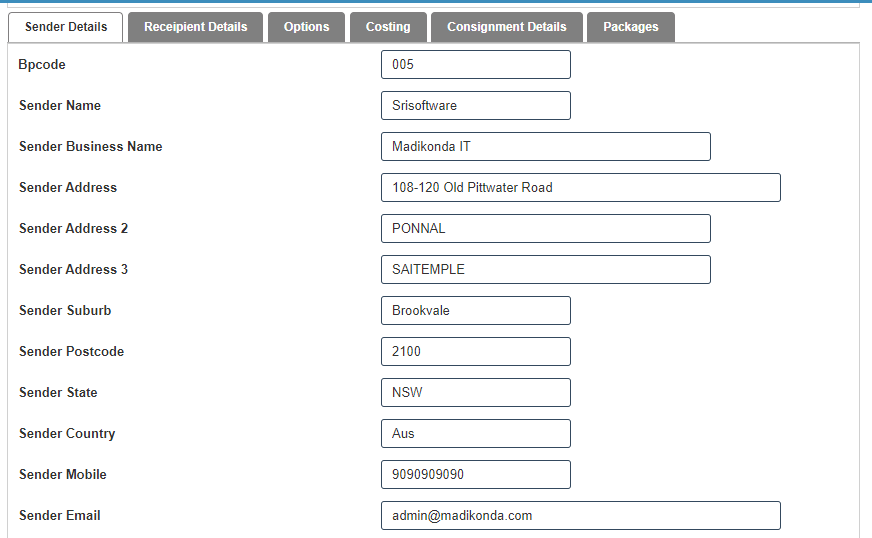This screenshot has height=538, width=872.
Task: Click the Sender Business Name input
Action: coord(545,147)
